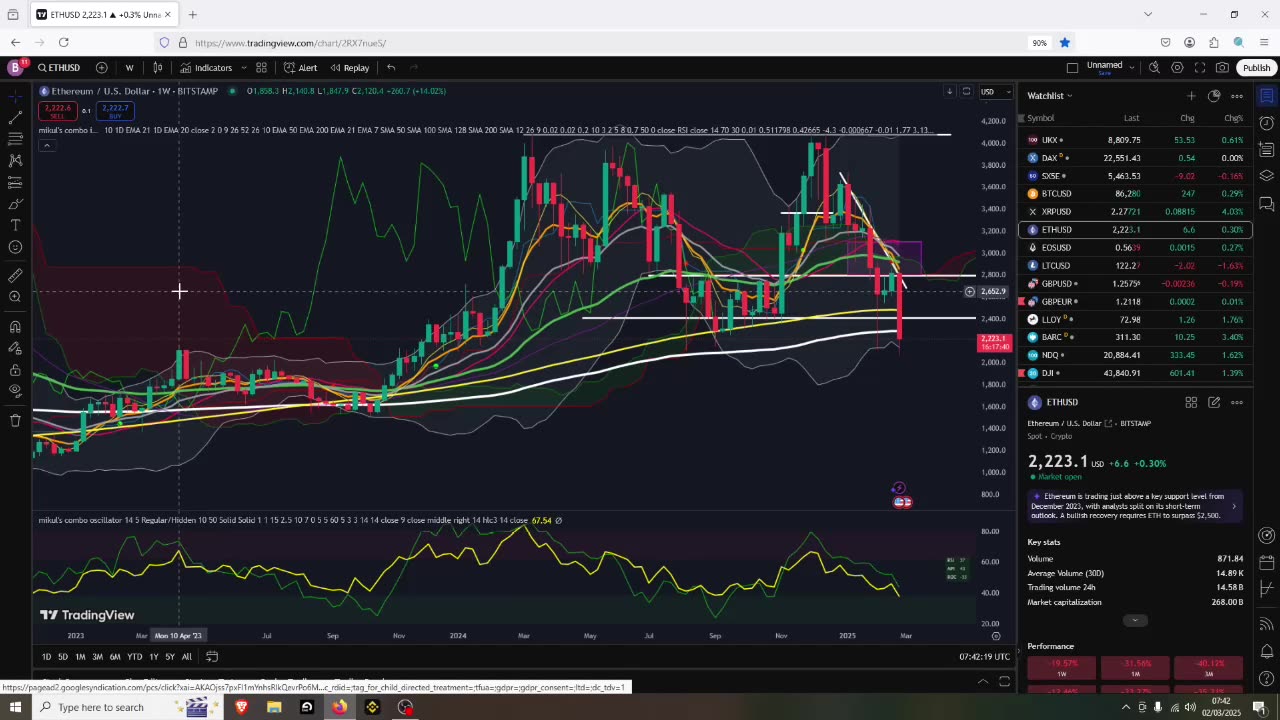Take a chart snapshot with the camera icon
This screenshot has height=720, width=1280.
(x=1222, y=68)
